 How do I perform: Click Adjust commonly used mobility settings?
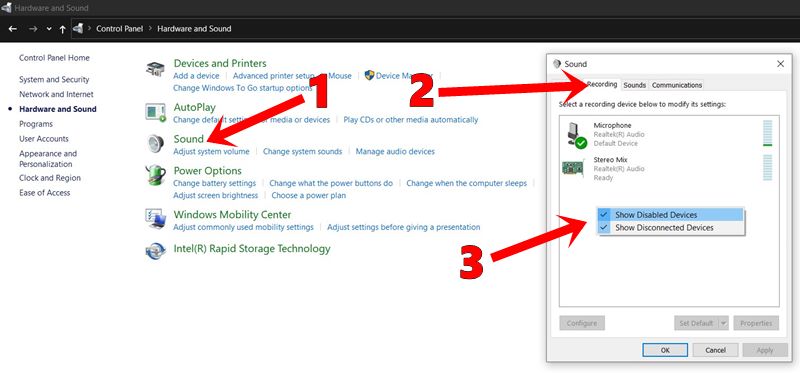[243, 227]
